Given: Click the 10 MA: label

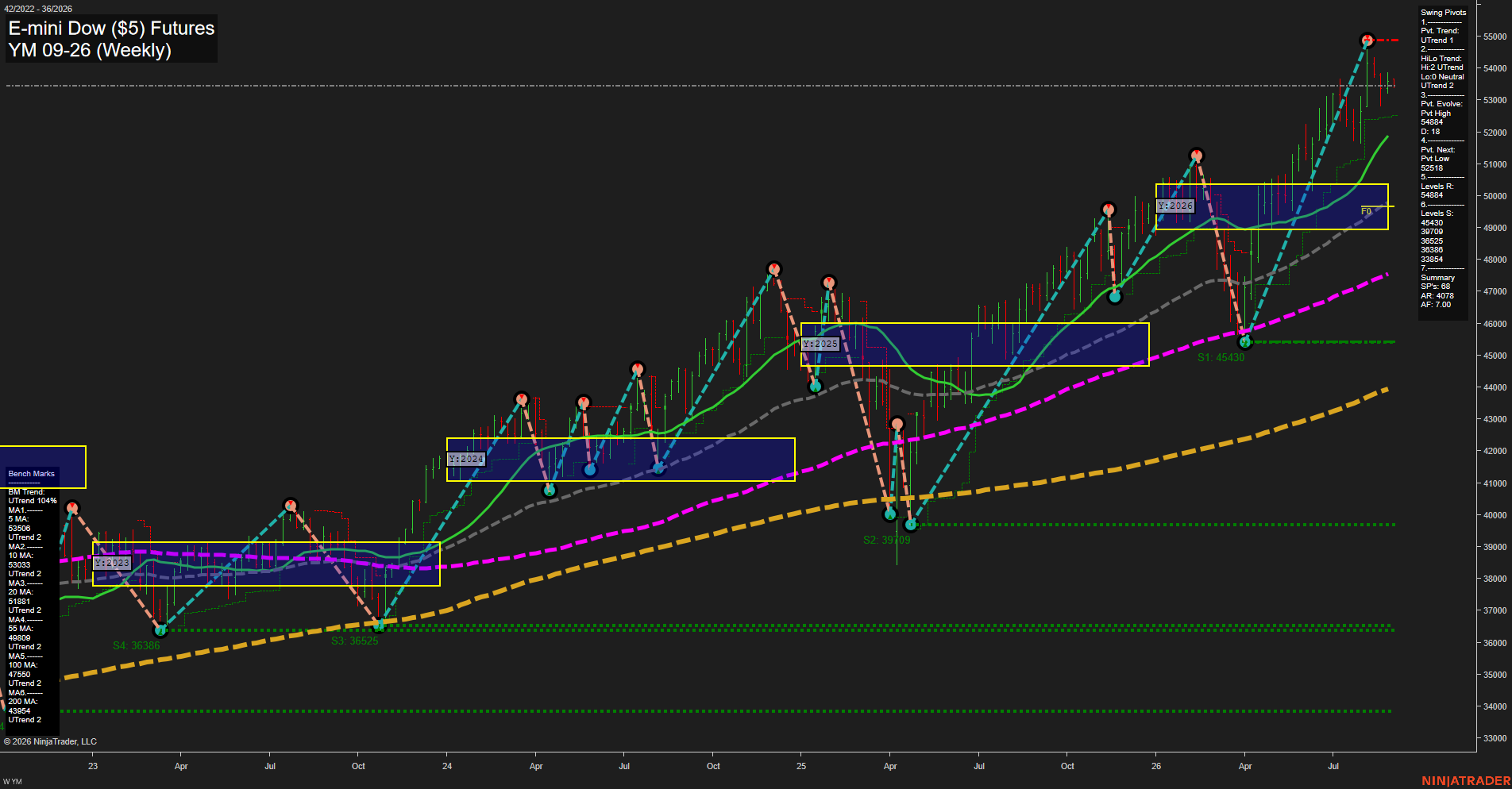Looking at the screenshot, I should pyautogui.click(x=21, y=556).
